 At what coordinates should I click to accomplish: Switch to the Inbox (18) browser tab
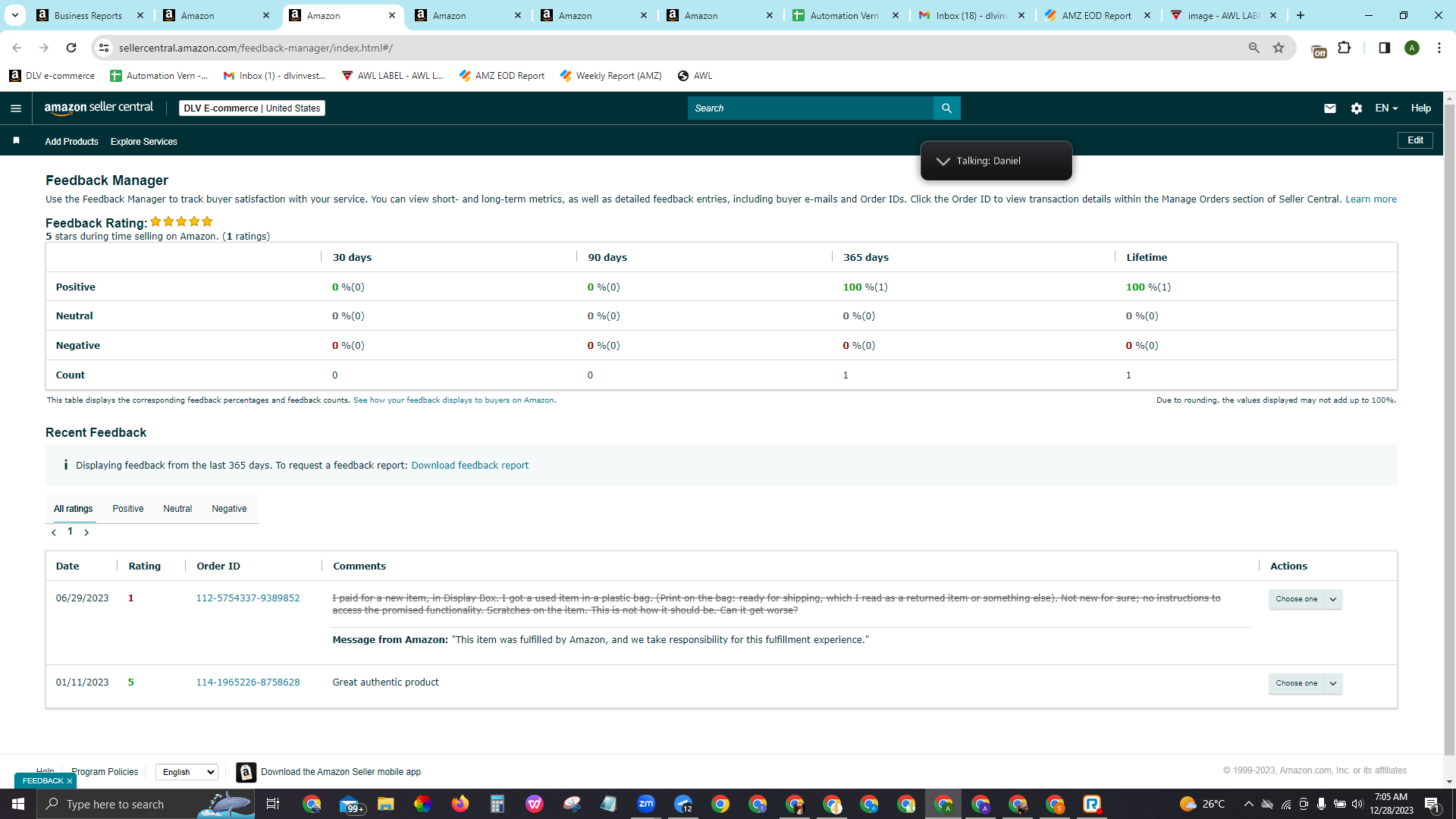[972, 15]
